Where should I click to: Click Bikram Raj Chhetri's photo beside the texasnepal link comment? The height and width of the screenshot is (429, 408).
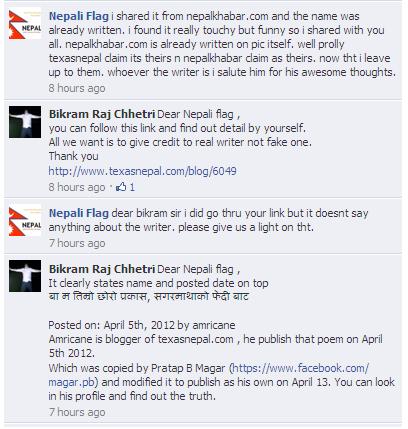coord(25,122)
